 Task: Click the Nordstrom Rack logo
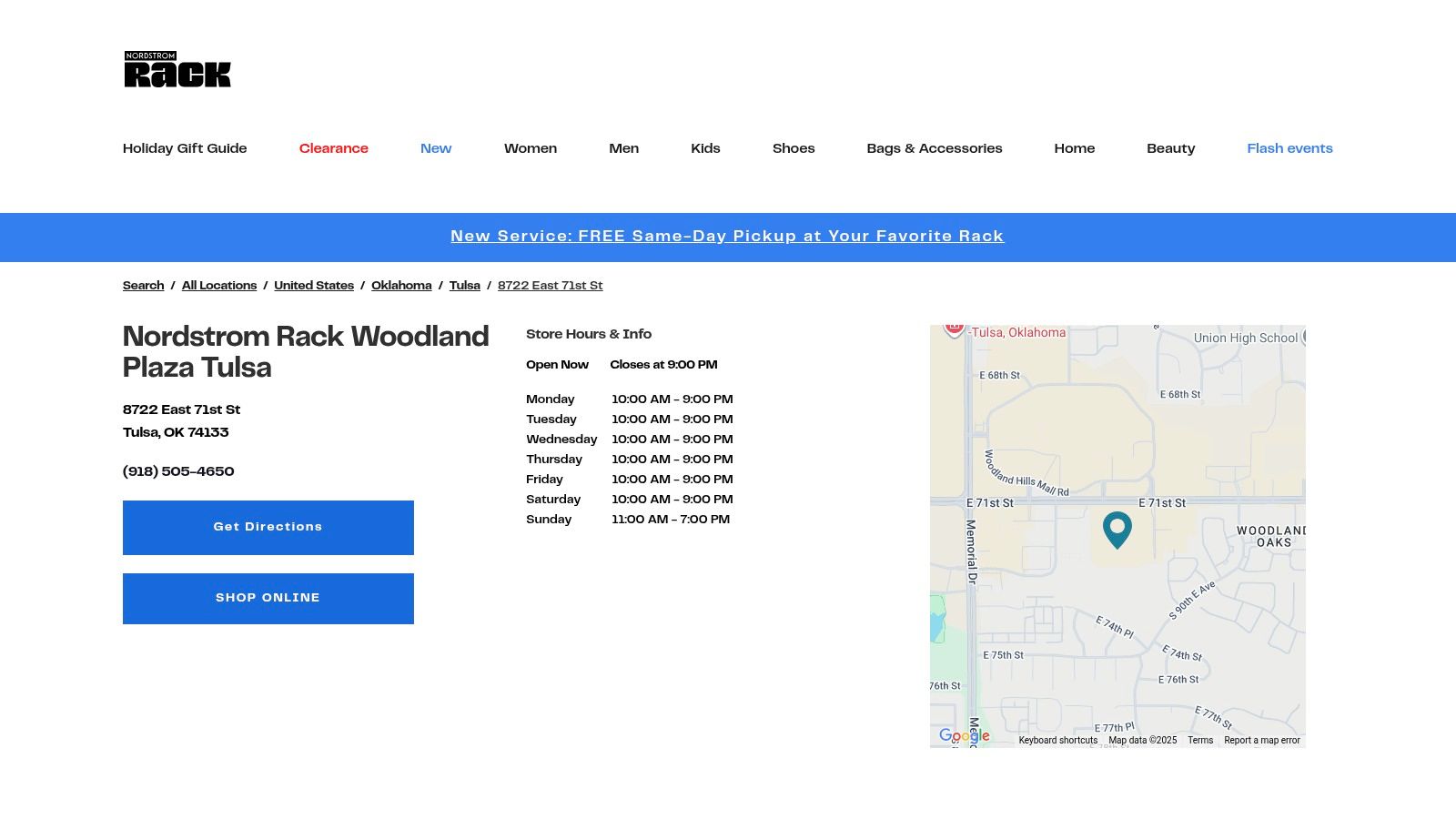[177, 71]
